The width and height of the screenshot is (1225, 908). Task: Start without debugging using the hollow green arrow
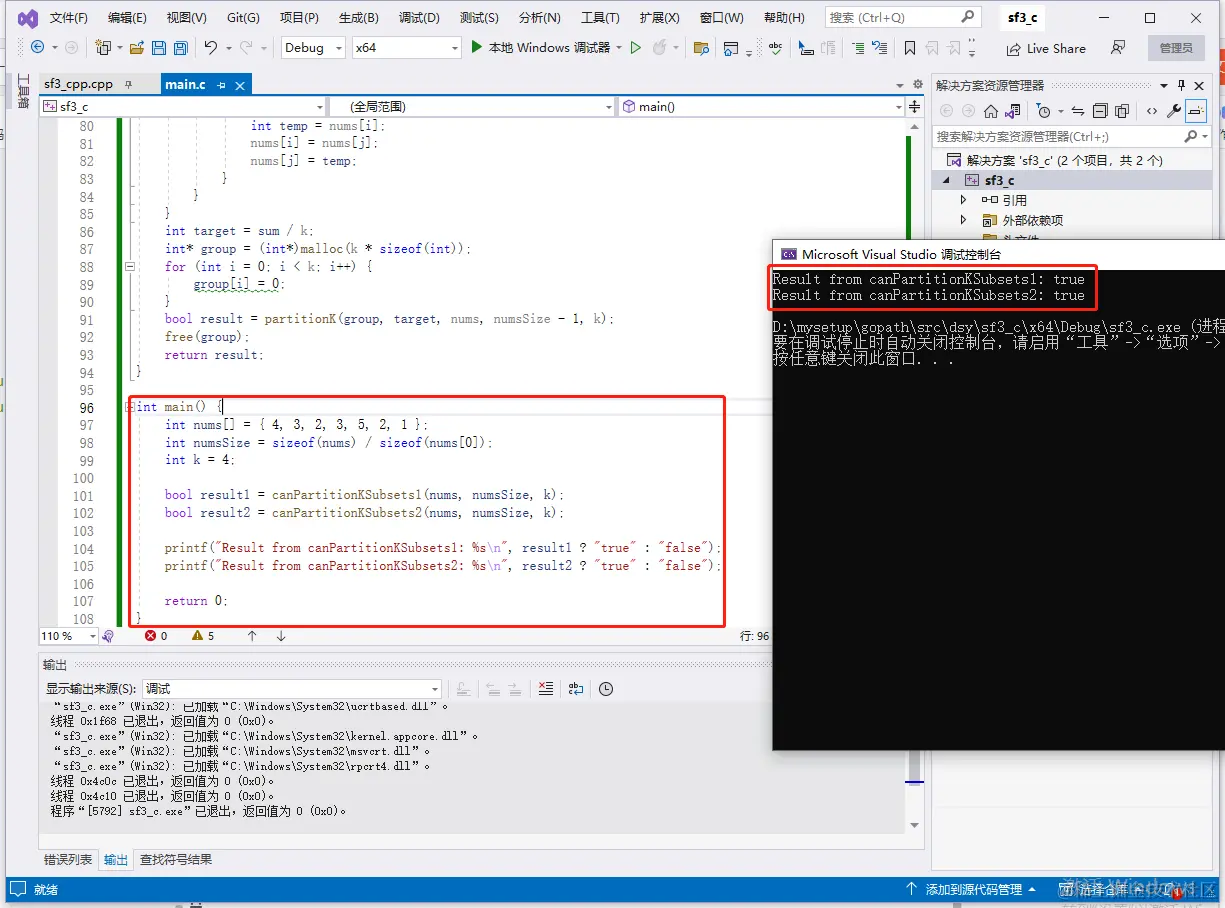[x=636, y=48]
